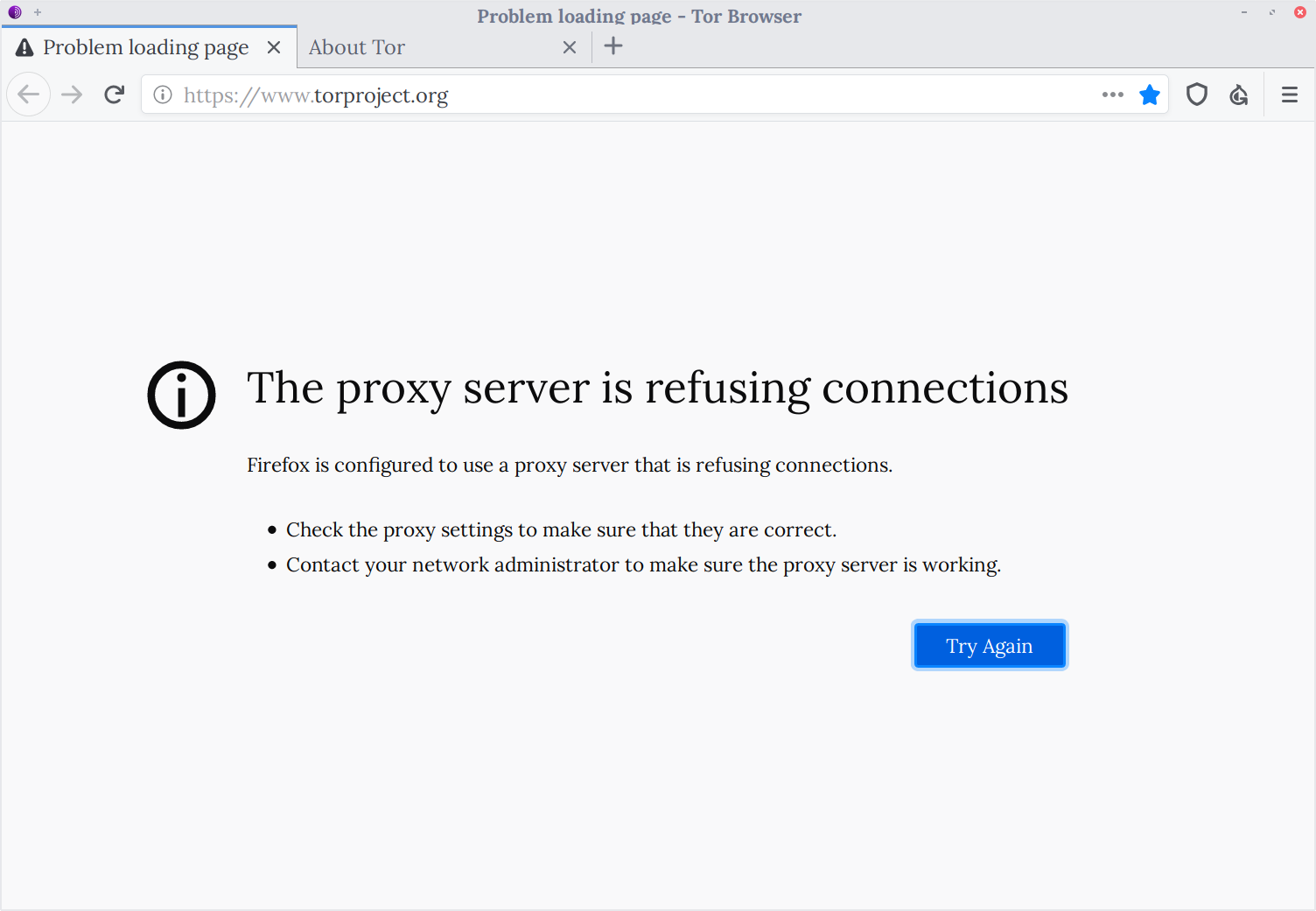Click the Try Again button
Image resolution: width=1316 pixels, height=911 pixels.
(x=990, y=646)
